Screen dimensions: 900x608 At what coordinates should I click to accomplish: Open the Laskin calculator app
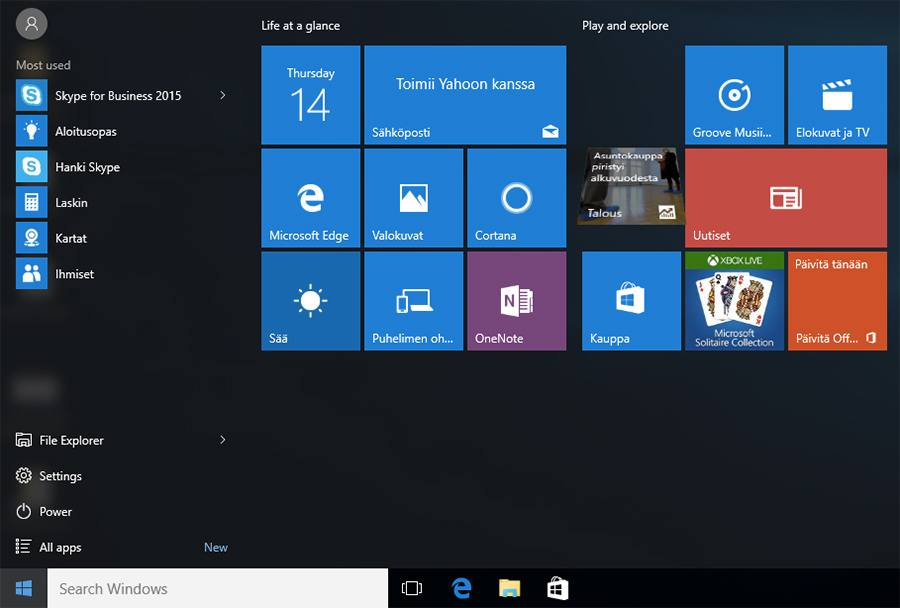coord(71,203)
